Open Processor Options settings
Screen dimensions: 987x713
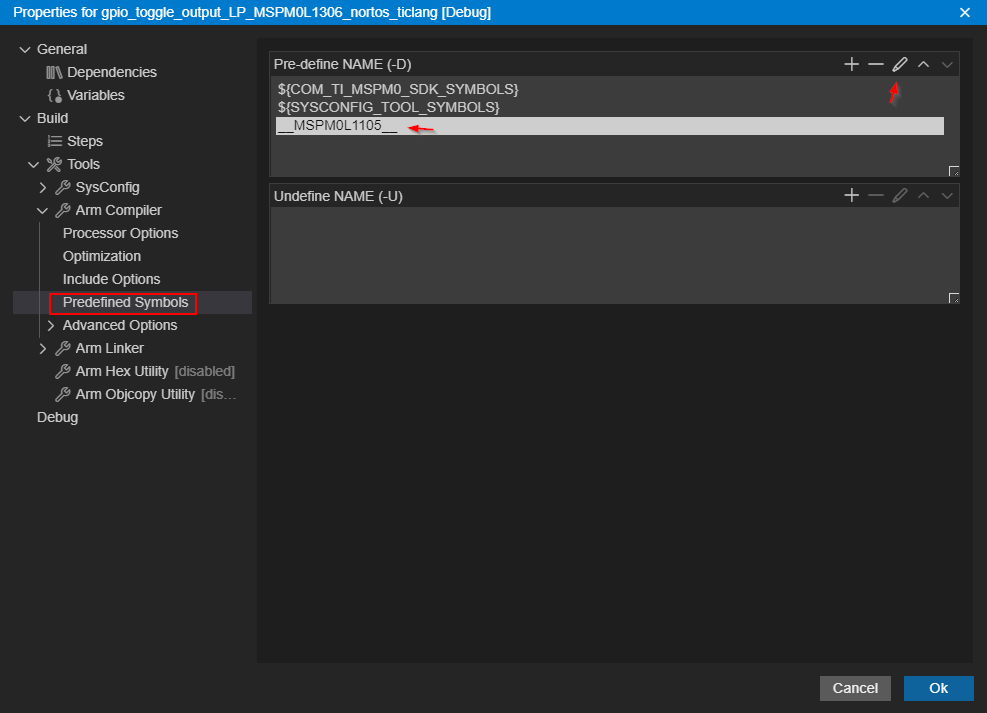tap(120, 233)
